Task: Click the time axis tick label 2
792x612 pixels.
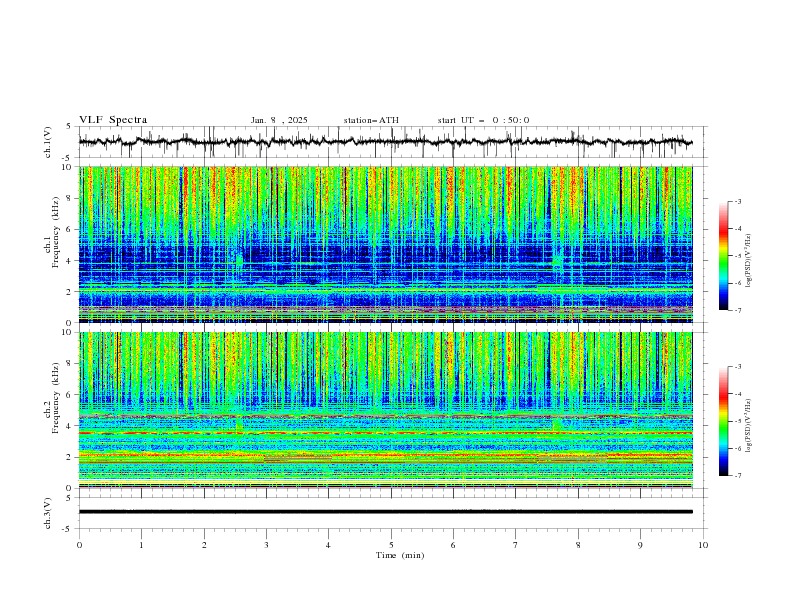Action: coord(204,545)
